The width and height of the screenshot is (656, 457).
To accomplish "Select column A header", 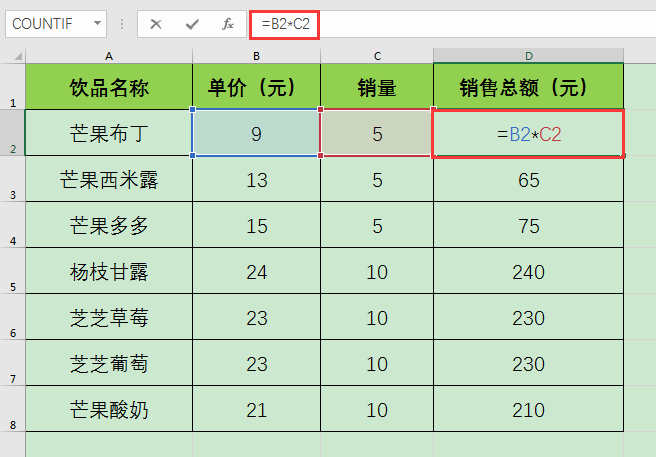I will [109, 56].
